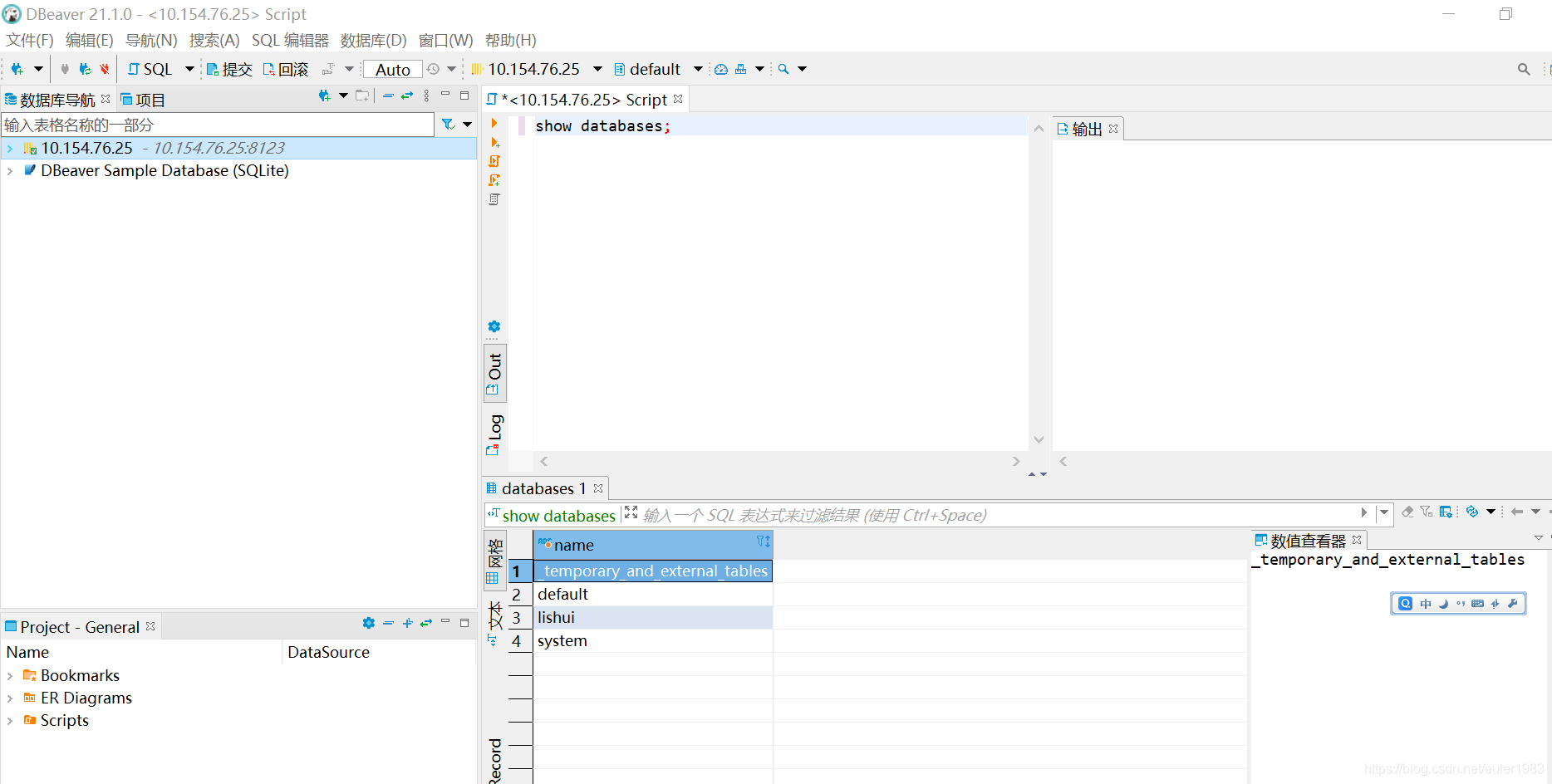Click the sort icon on name column
The width and height of the screenshot is (1552, 784).
tap(763, 541)
